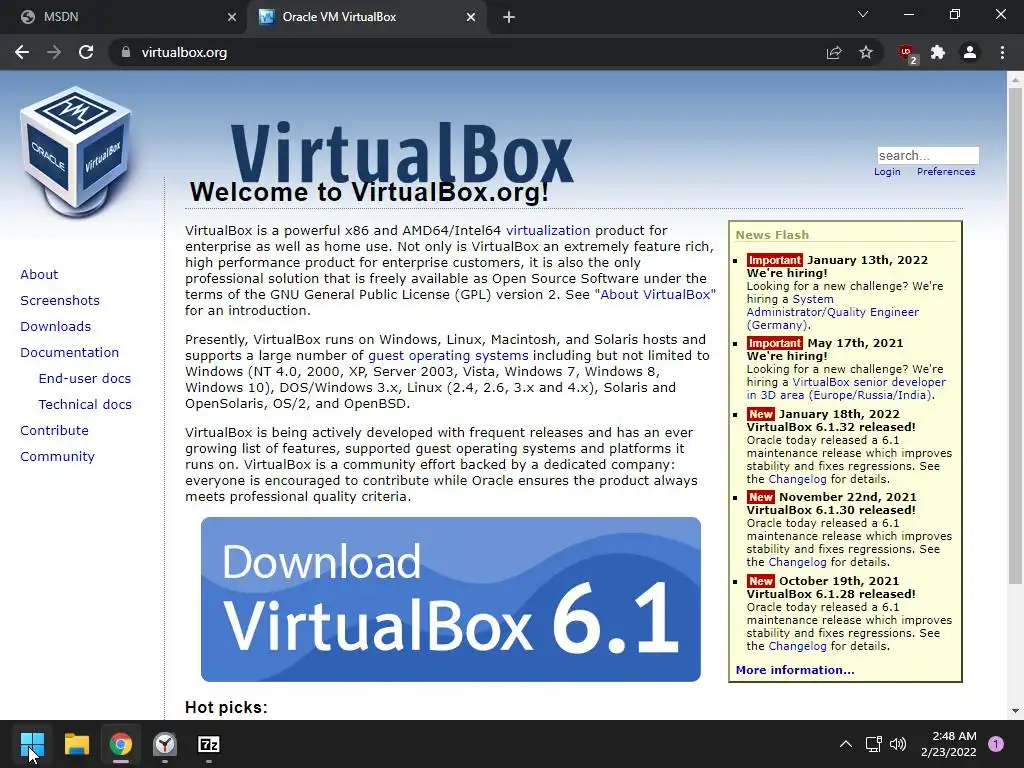Show hidden system tray icons
This screenshot has height=768, width=1024.
coord(846,744)
